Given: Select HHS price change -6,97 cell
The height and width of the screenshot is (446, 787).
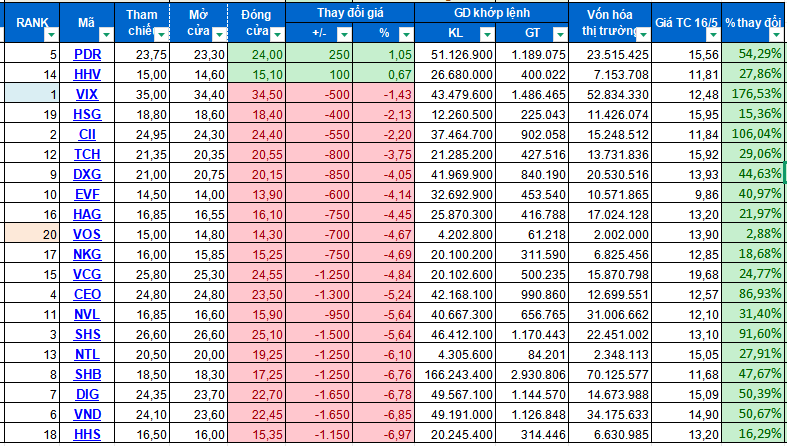Looking at the screenshot, I should click(384, 434).
